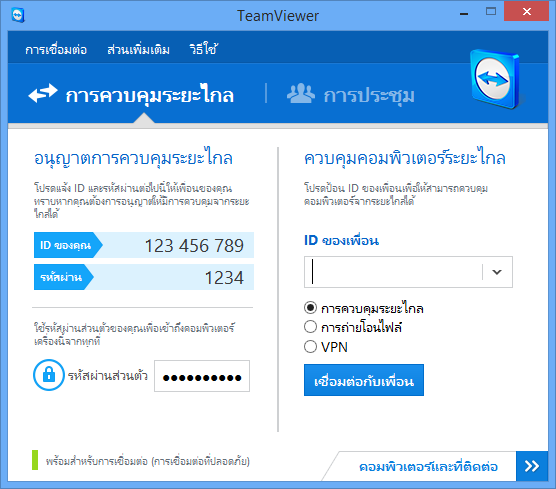Viewport: 556px width, 489px height.
Task: Expand the partner ID dropdown arrow
Action: tap(497, 272)
